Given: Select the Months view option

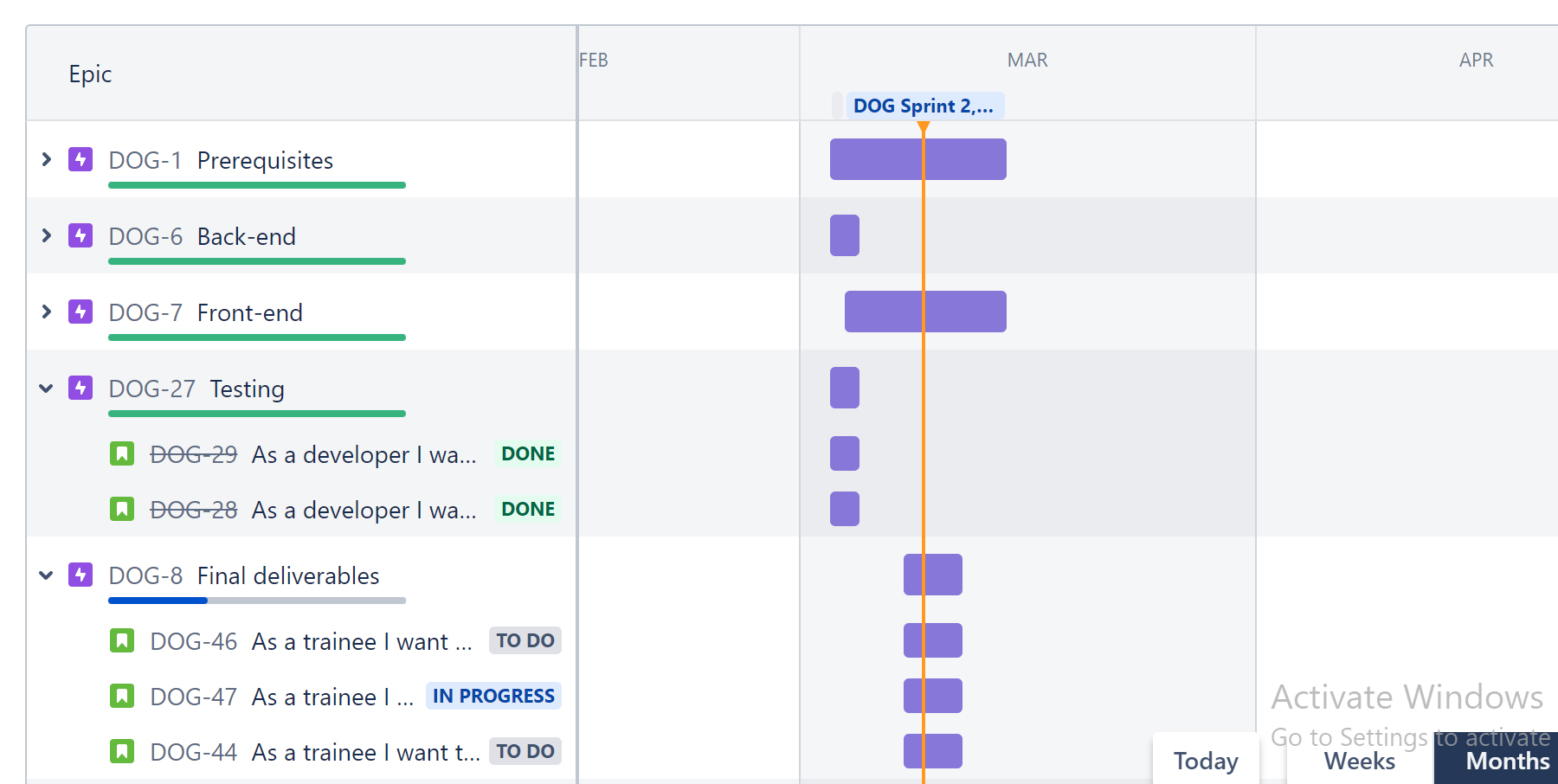Looking at the screenshot, I should (1506, 760).
